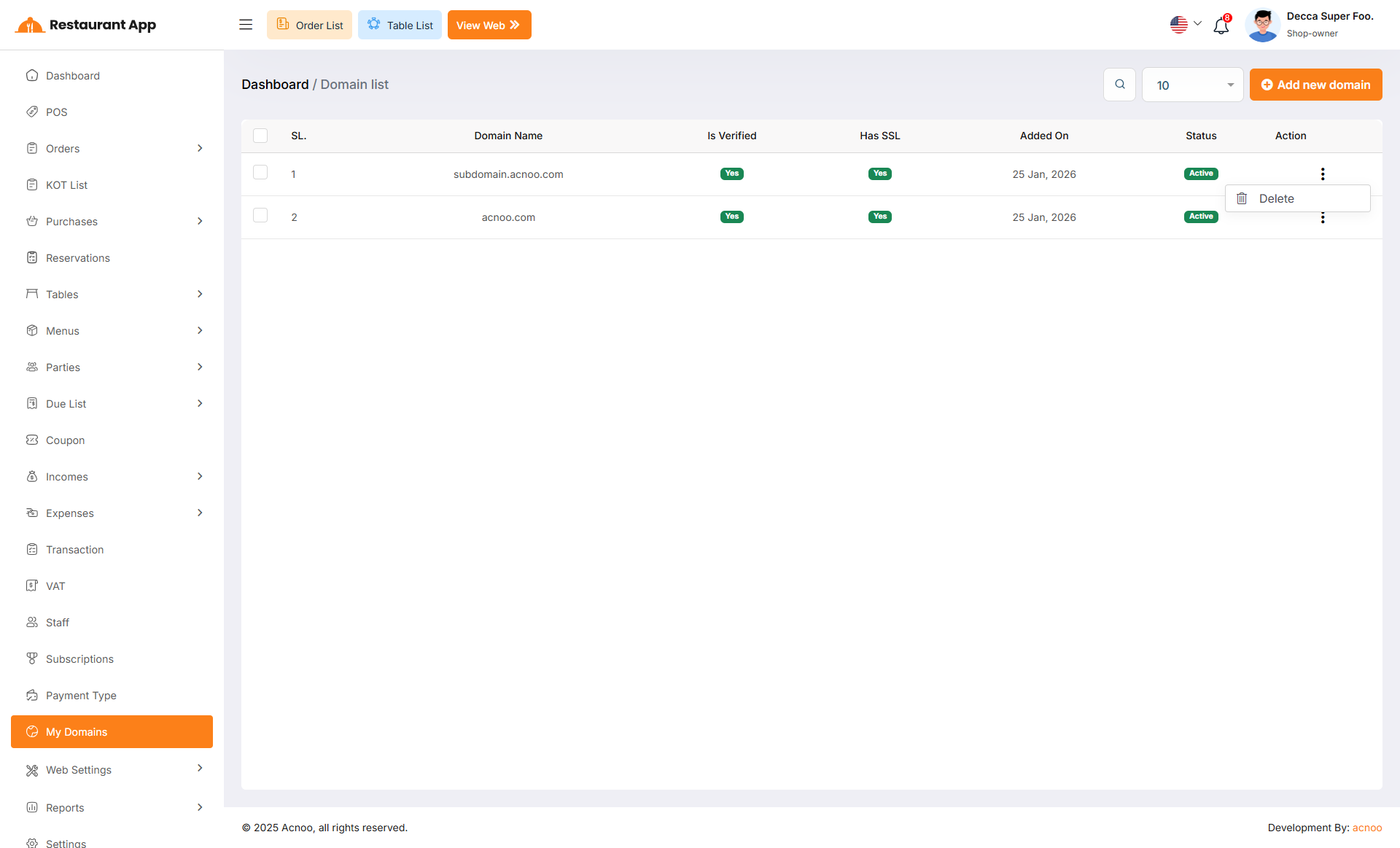Image resolution: width=1400 pixels, height=848 pixels.
Task: Open Coupon from sidebar
Action: point(65,440)
